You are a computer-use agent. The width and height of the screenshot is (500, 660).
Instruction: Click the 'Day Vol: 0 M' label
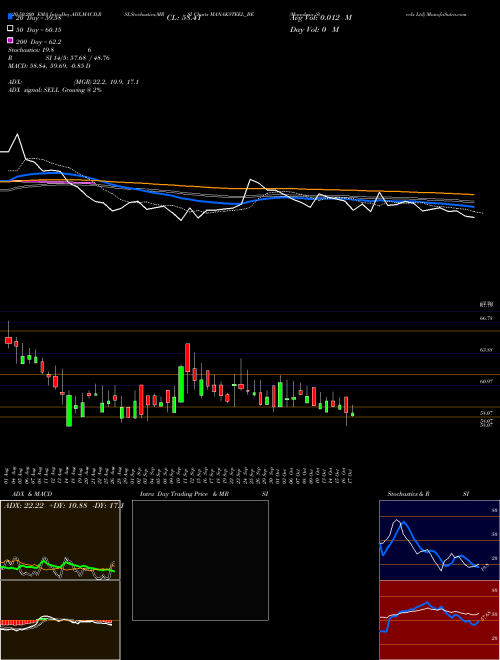pos(314,29)
